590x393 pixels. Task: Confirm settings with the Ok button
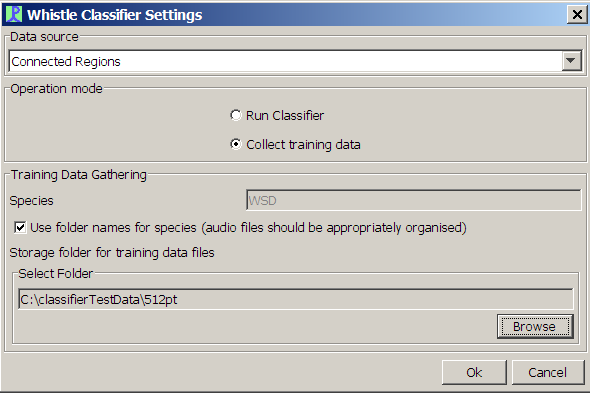474,372
